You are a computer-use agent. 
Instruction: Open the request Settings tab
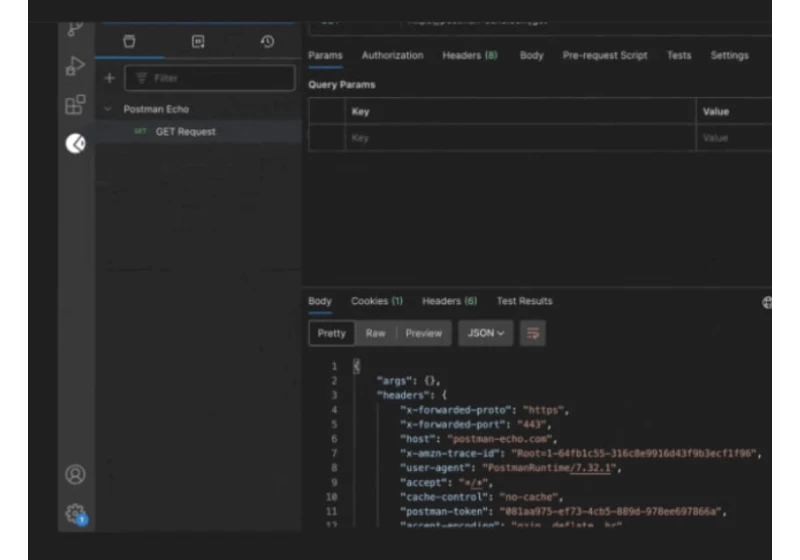(x=729, y=55)
